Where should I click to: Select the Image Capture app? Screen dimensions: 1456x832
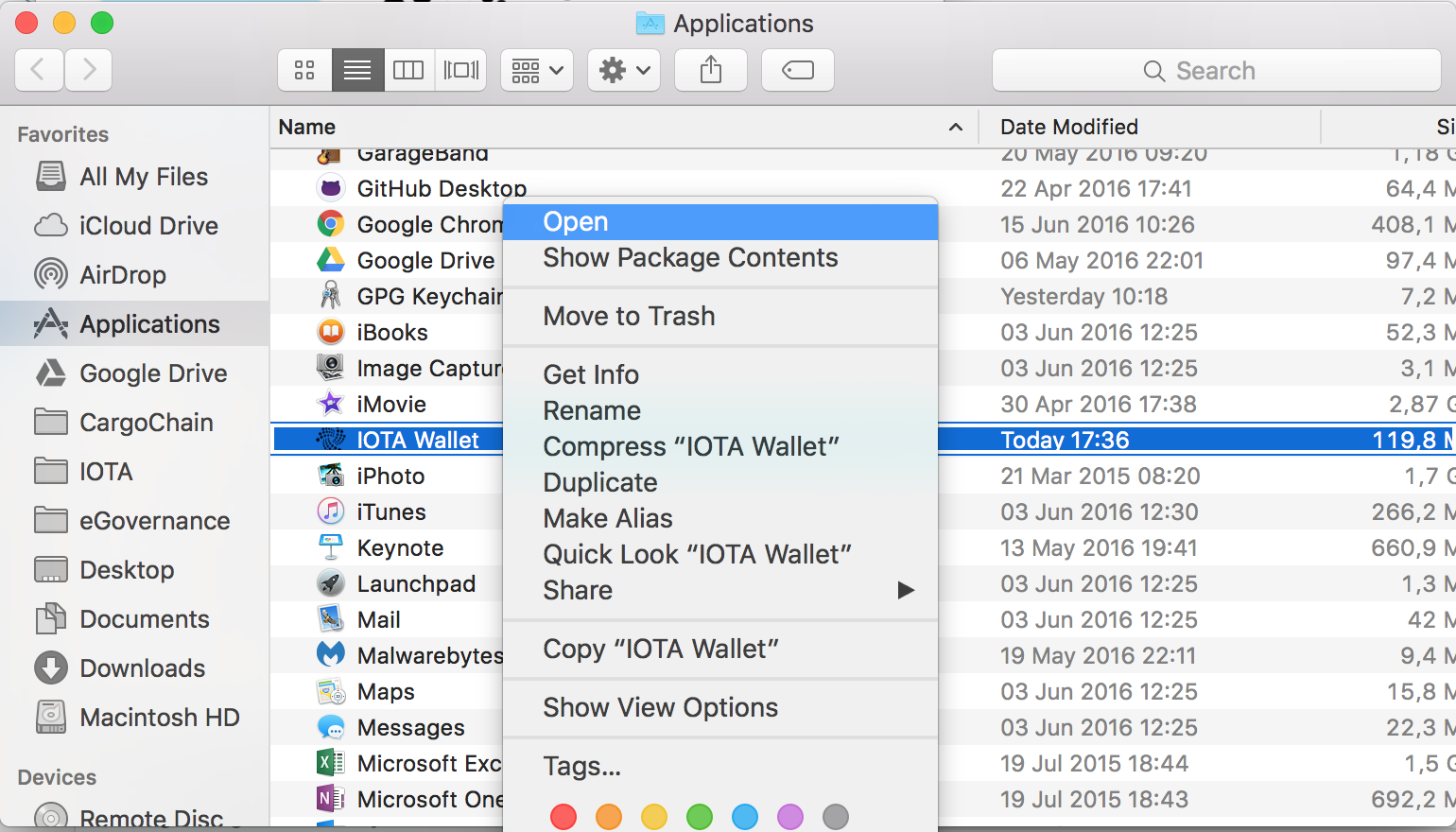pyautogui.click(x=429, y=369)
